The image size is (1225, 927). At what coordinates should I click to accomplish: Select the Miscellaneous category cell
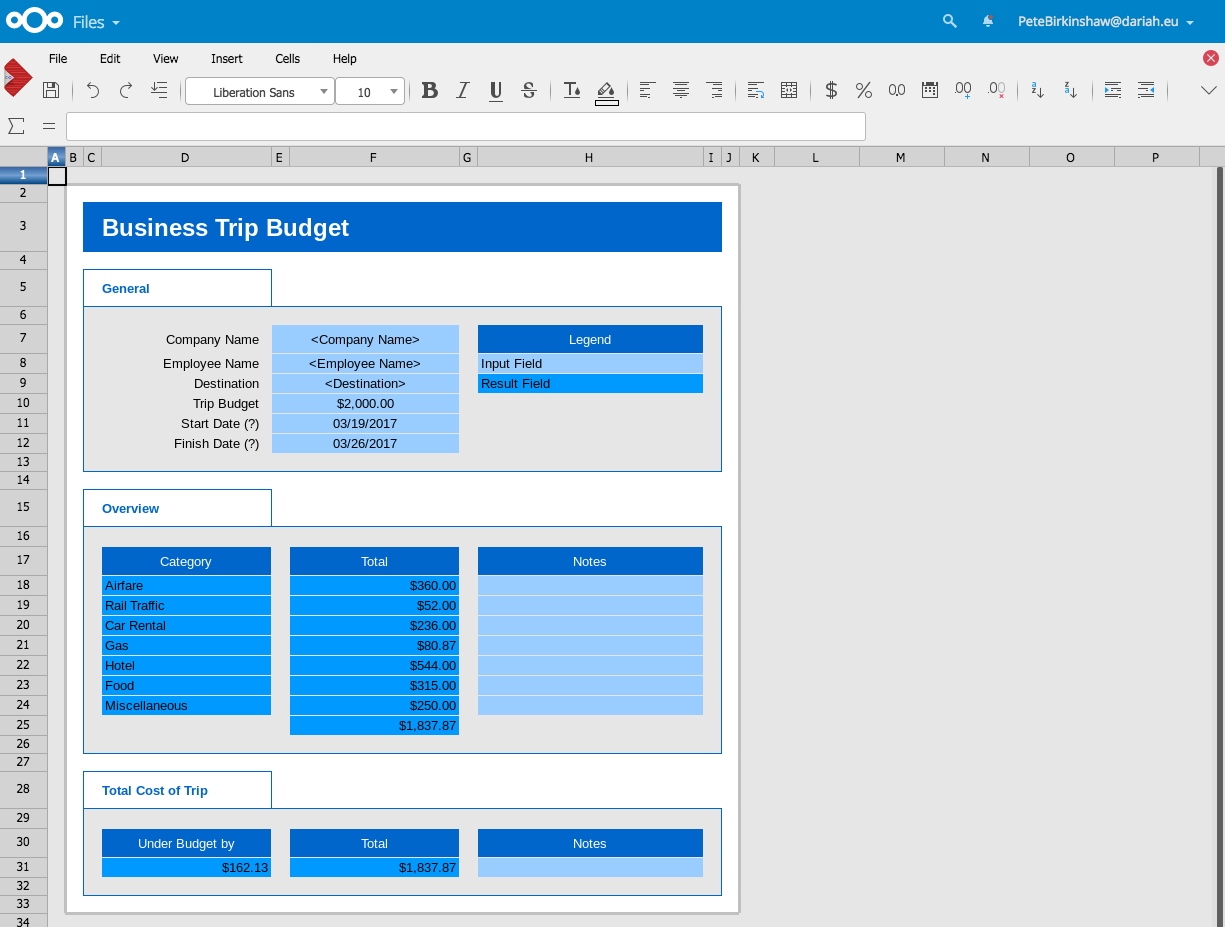click(186, 706)
